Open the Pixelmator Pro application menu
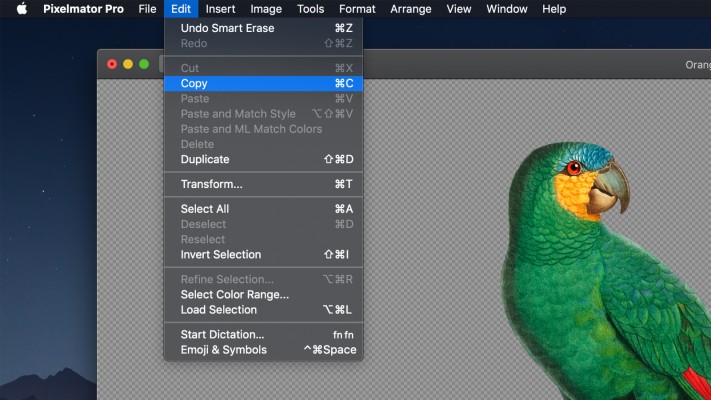This screenshot has width=711, height=400. coord(83,9)
